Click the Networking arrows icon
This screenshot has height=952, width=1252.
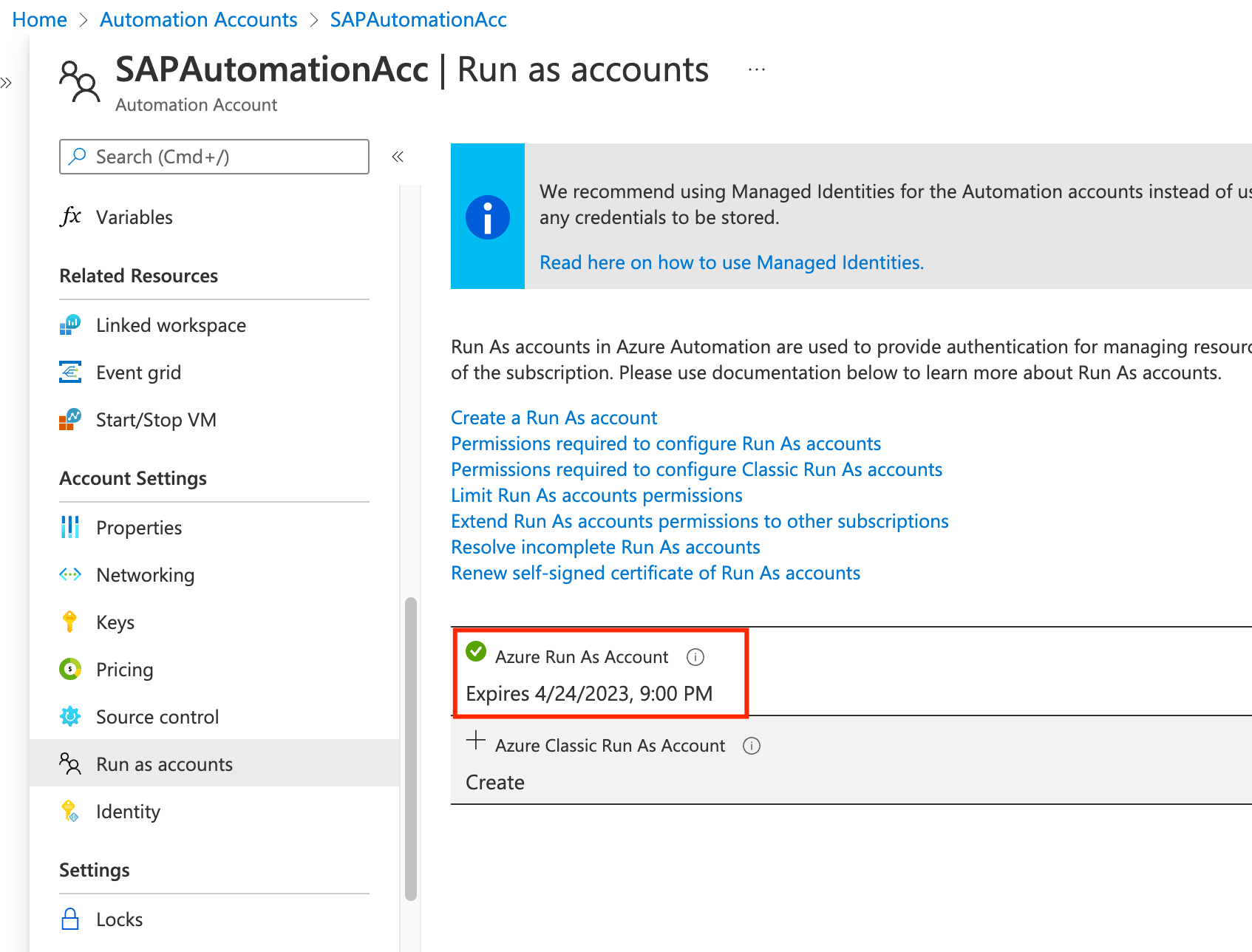[x=70, y=574]
